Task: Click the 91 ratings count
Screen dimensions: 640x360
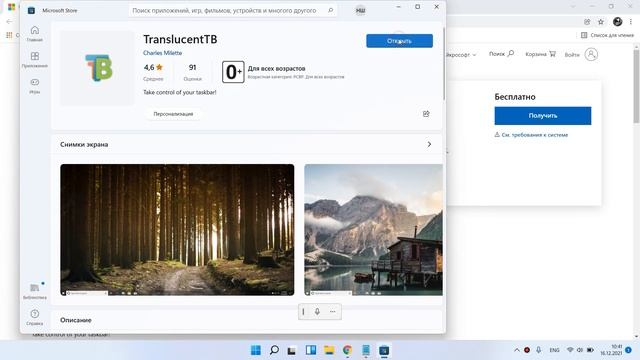Action: [x=193, y=67]
